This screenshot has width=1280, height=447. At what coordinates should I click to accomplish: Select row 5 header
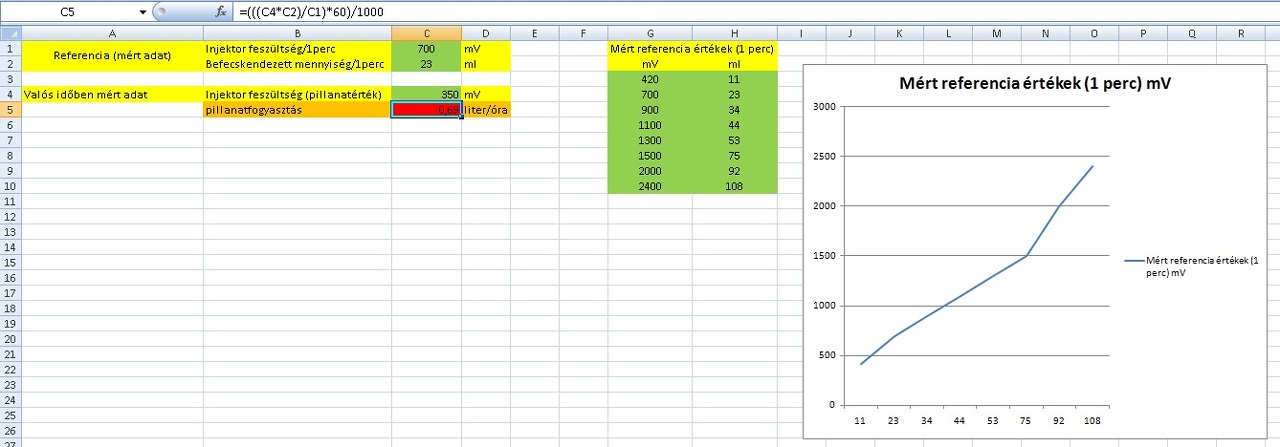coord(10,109)
